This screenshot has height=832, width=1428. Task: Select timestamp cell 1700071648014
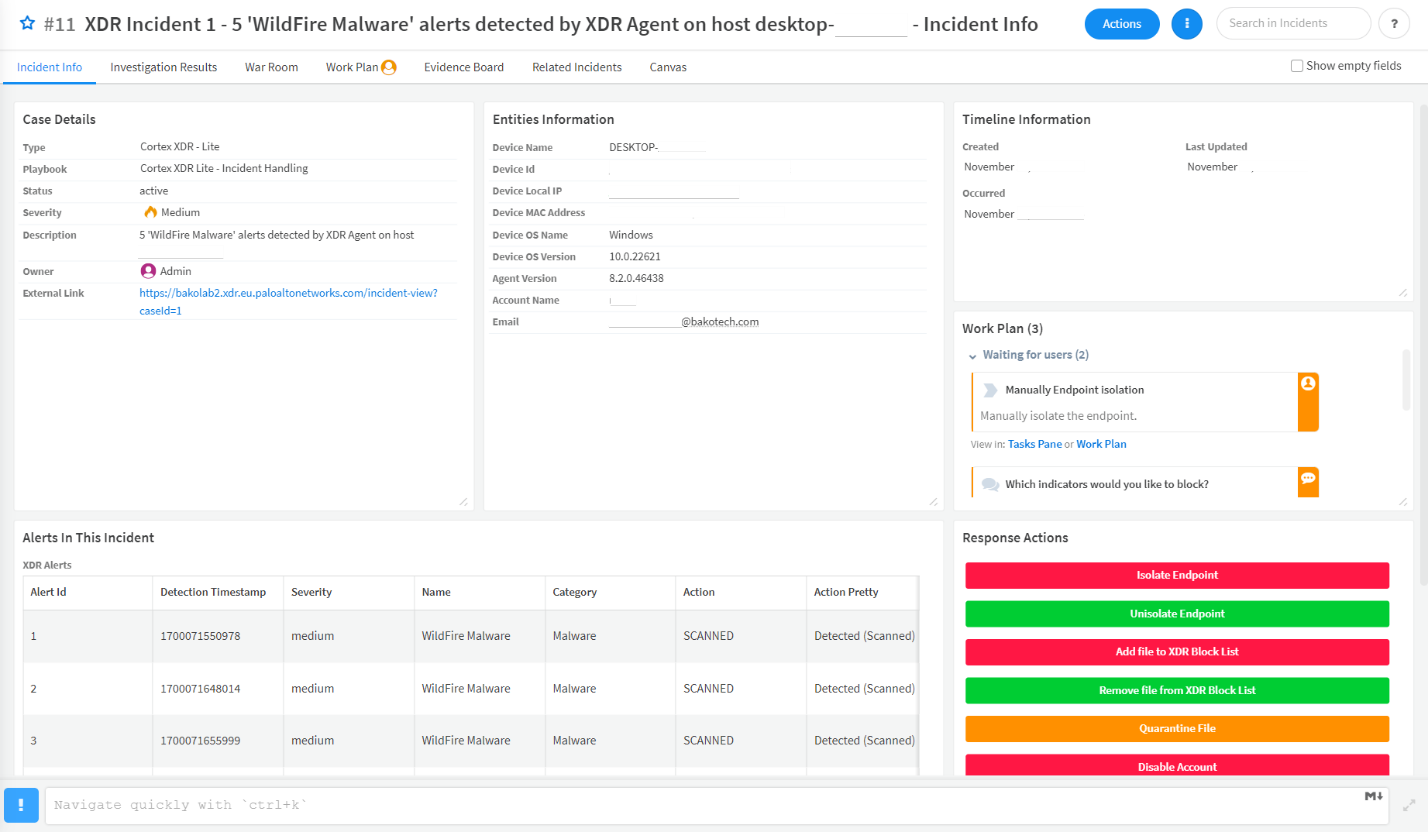click(x=200, y=688)
